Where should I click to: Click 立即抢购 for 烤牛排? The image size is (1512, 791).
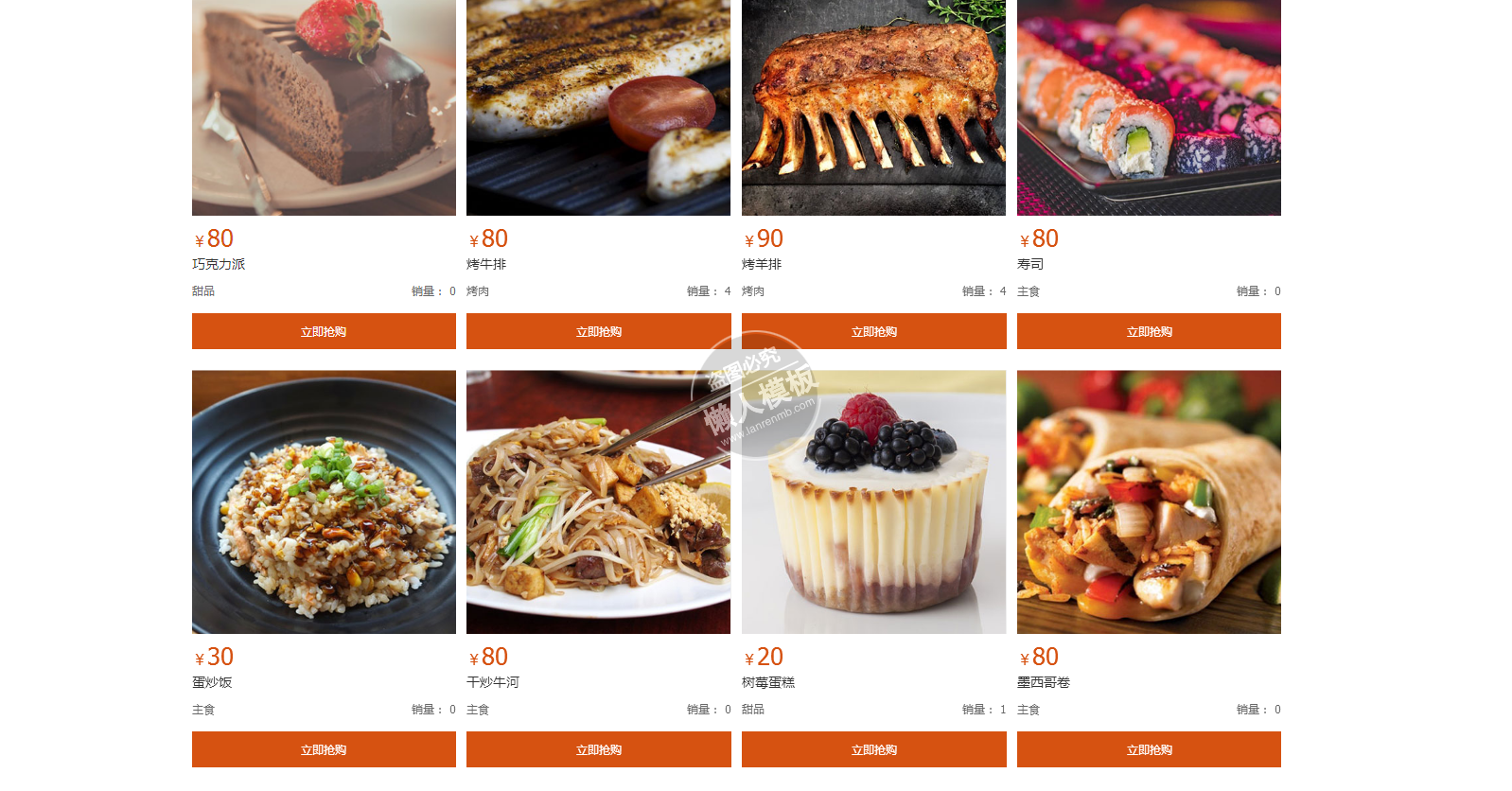click(x=598, y=331)
